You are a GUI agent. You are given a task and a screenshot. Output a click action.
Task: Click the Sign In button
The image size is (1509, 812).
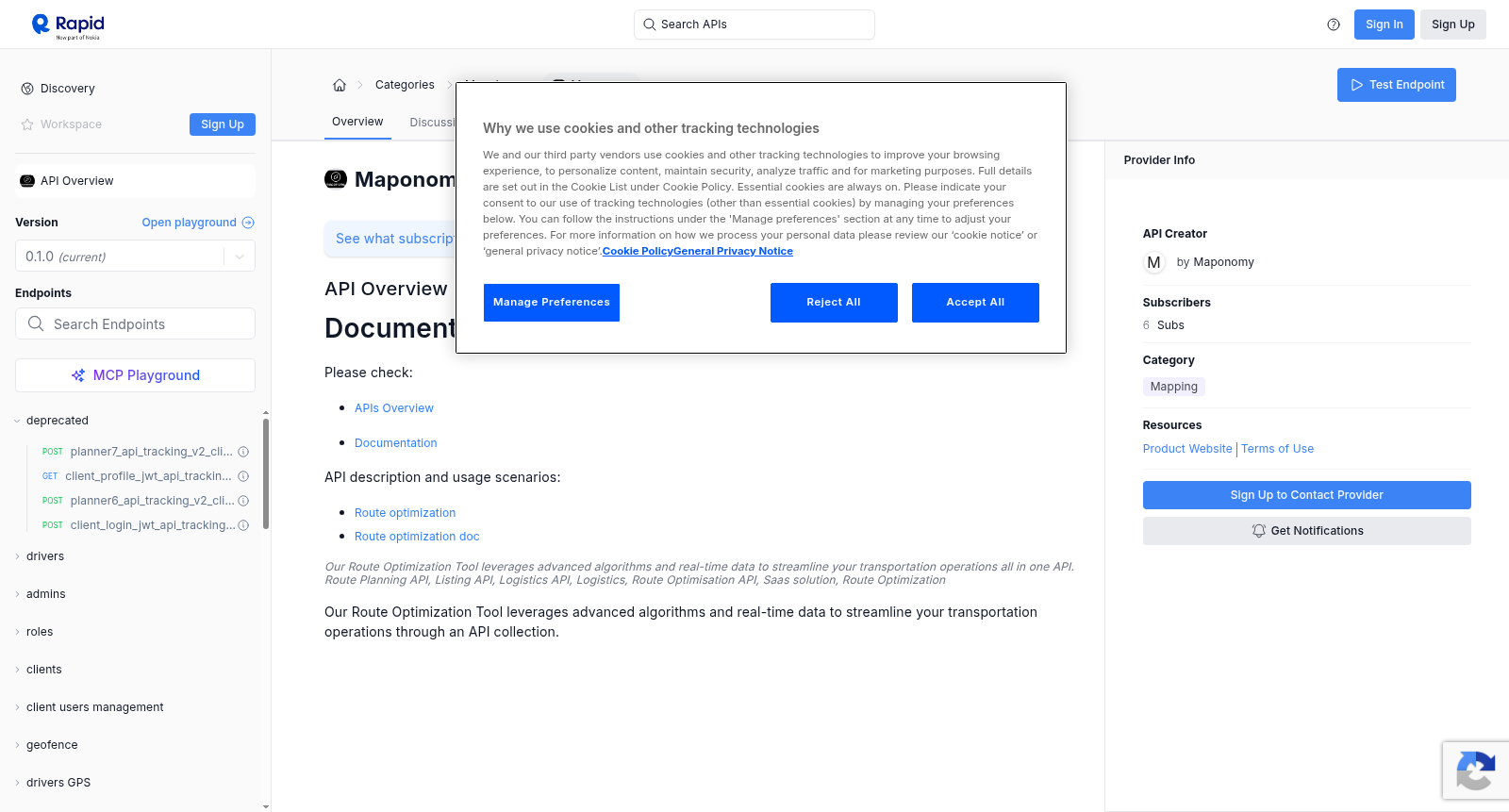click(x=1385, y=25)
